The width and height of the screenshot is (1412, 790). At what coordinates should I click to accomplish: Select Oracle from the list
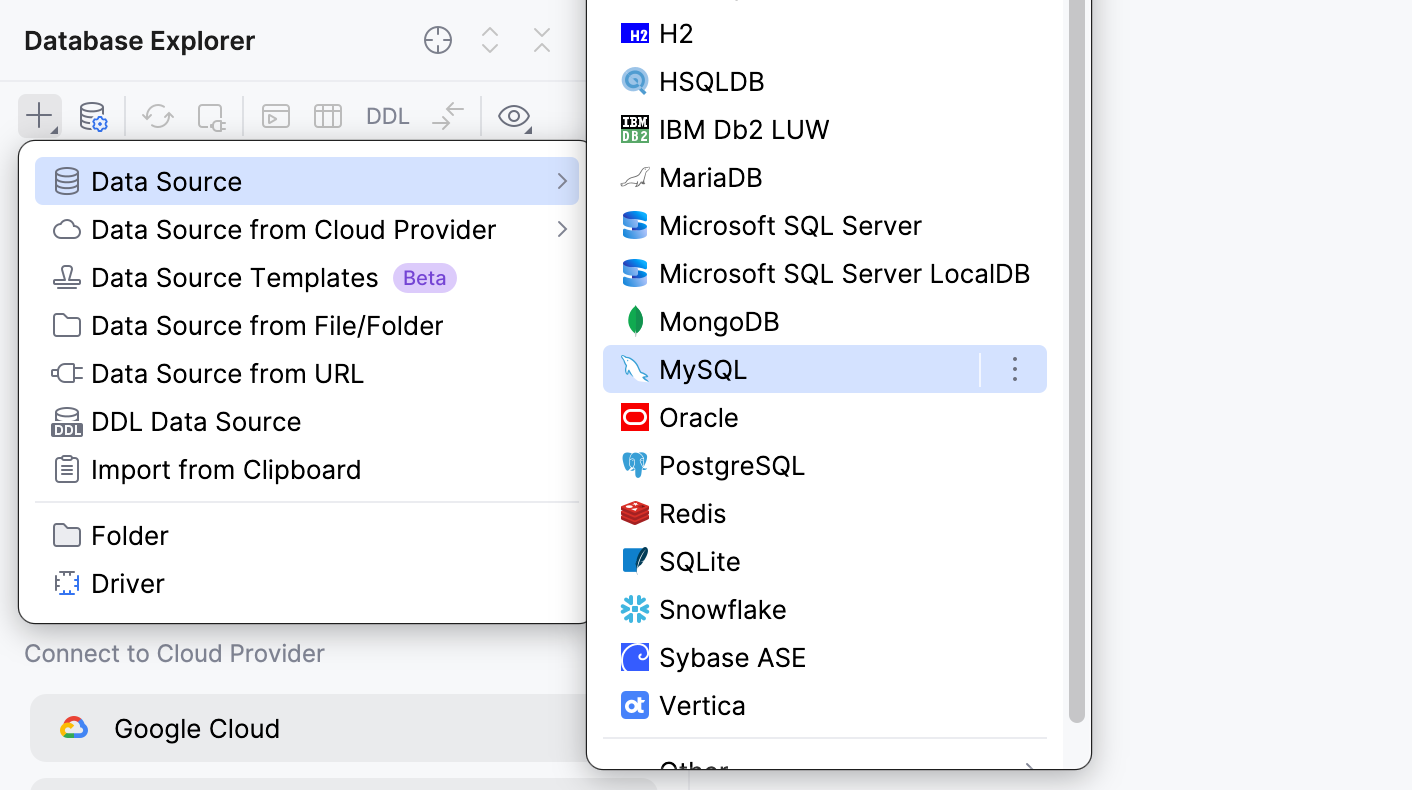(825, 417)
